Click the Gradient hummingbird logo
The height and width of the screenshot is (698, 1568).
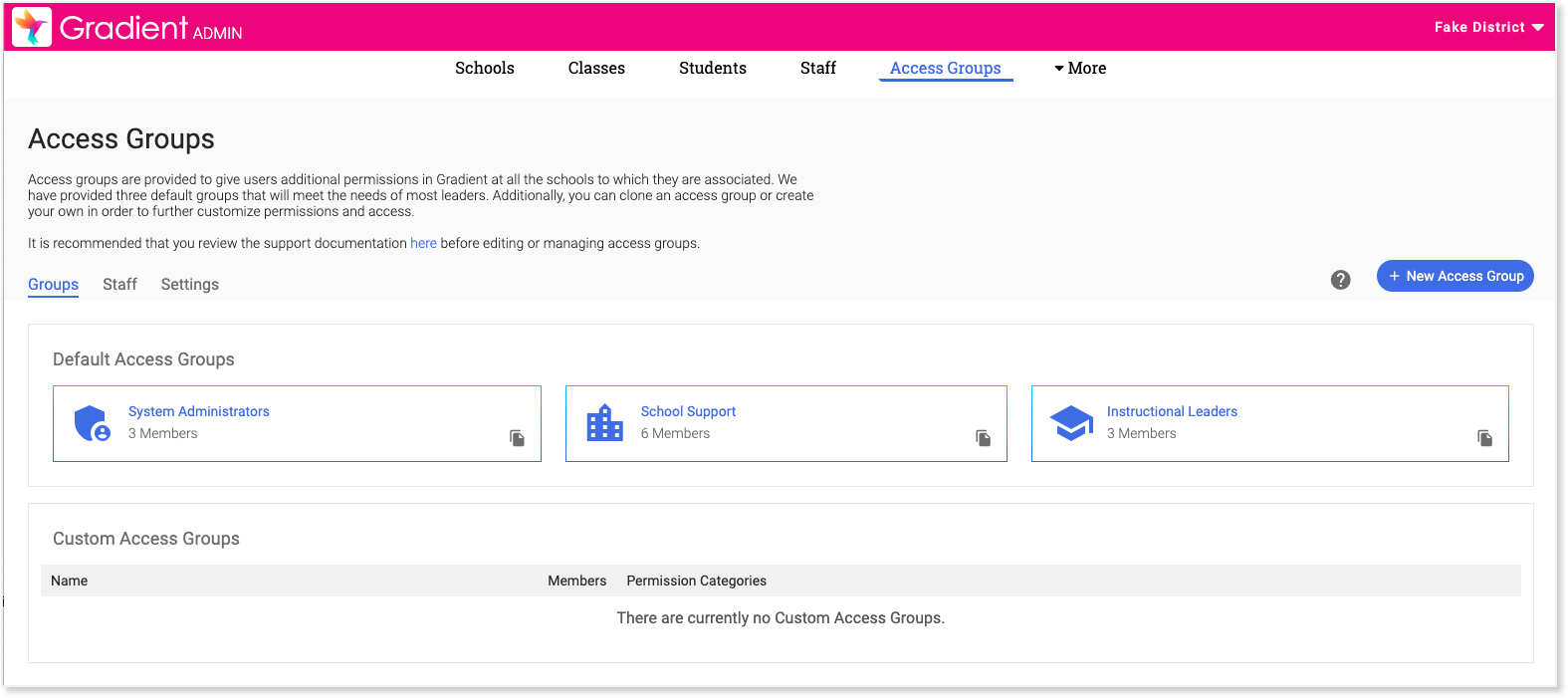[32, 27]
